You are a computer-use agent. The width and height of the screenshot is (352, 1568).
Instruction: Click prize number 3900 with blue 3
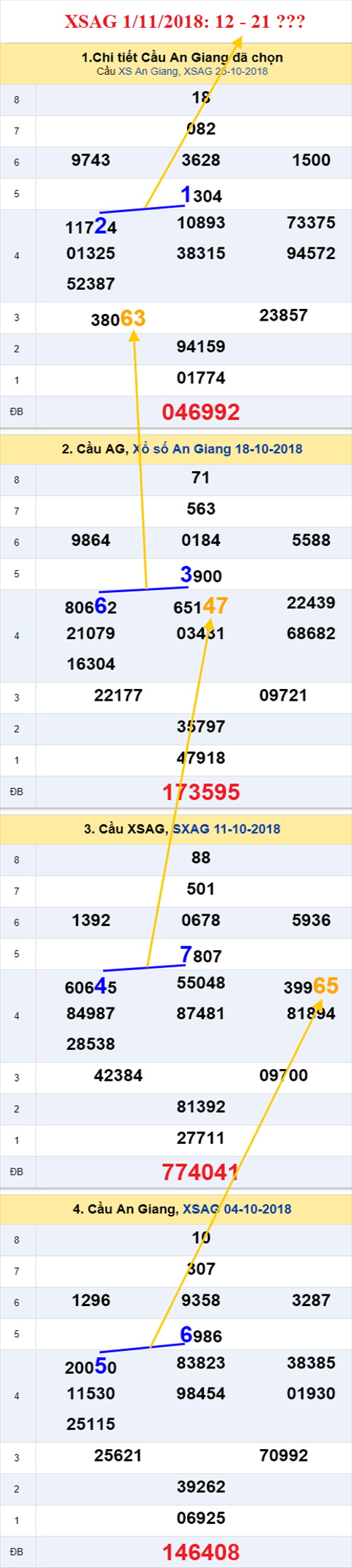tap(201, 575)
